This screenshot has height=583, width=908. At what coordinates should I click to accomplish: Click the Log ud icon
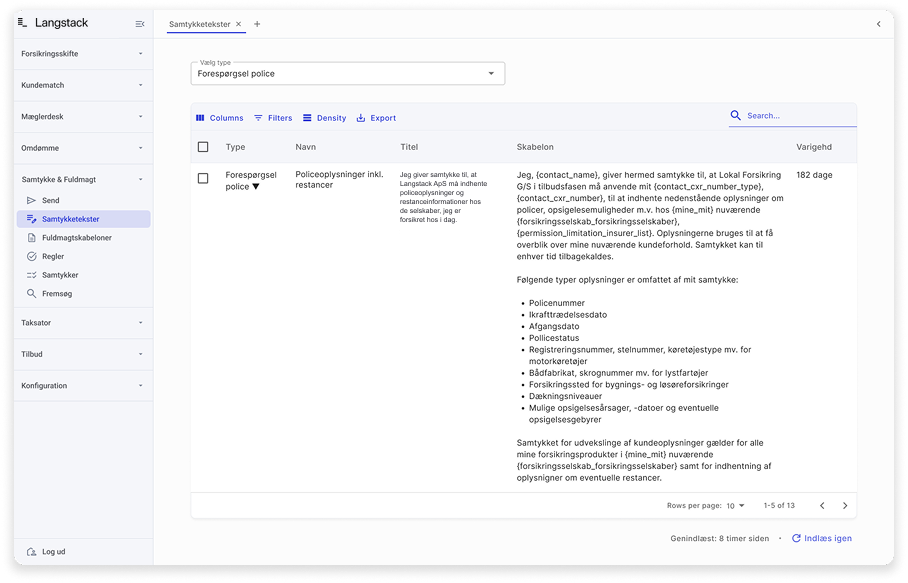click(x=32, y=552)
